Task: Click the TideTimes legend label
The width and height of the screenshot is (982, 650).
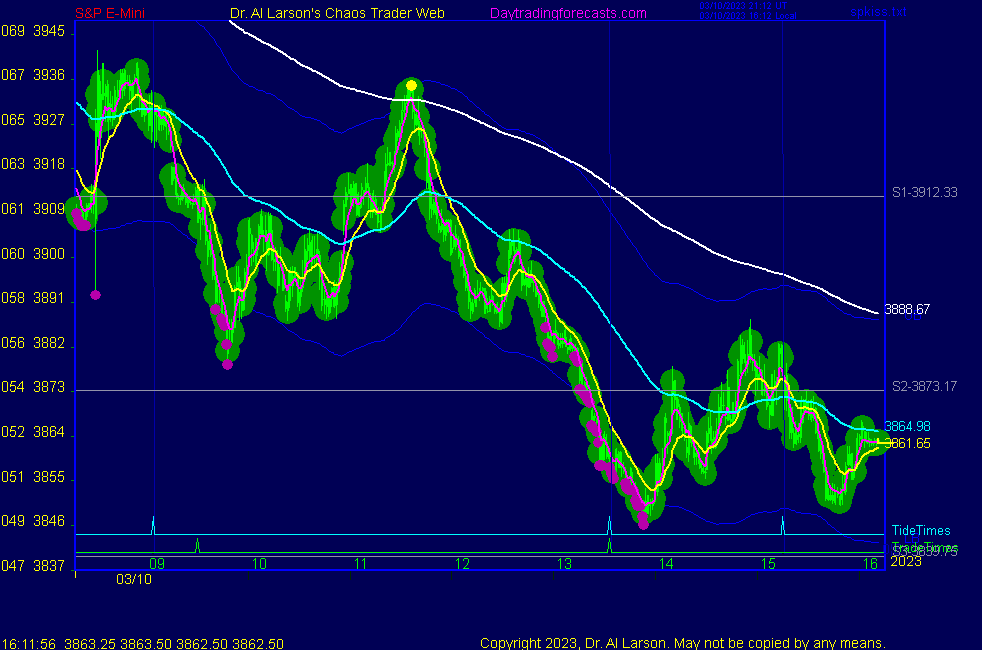Action: (921, 530)
